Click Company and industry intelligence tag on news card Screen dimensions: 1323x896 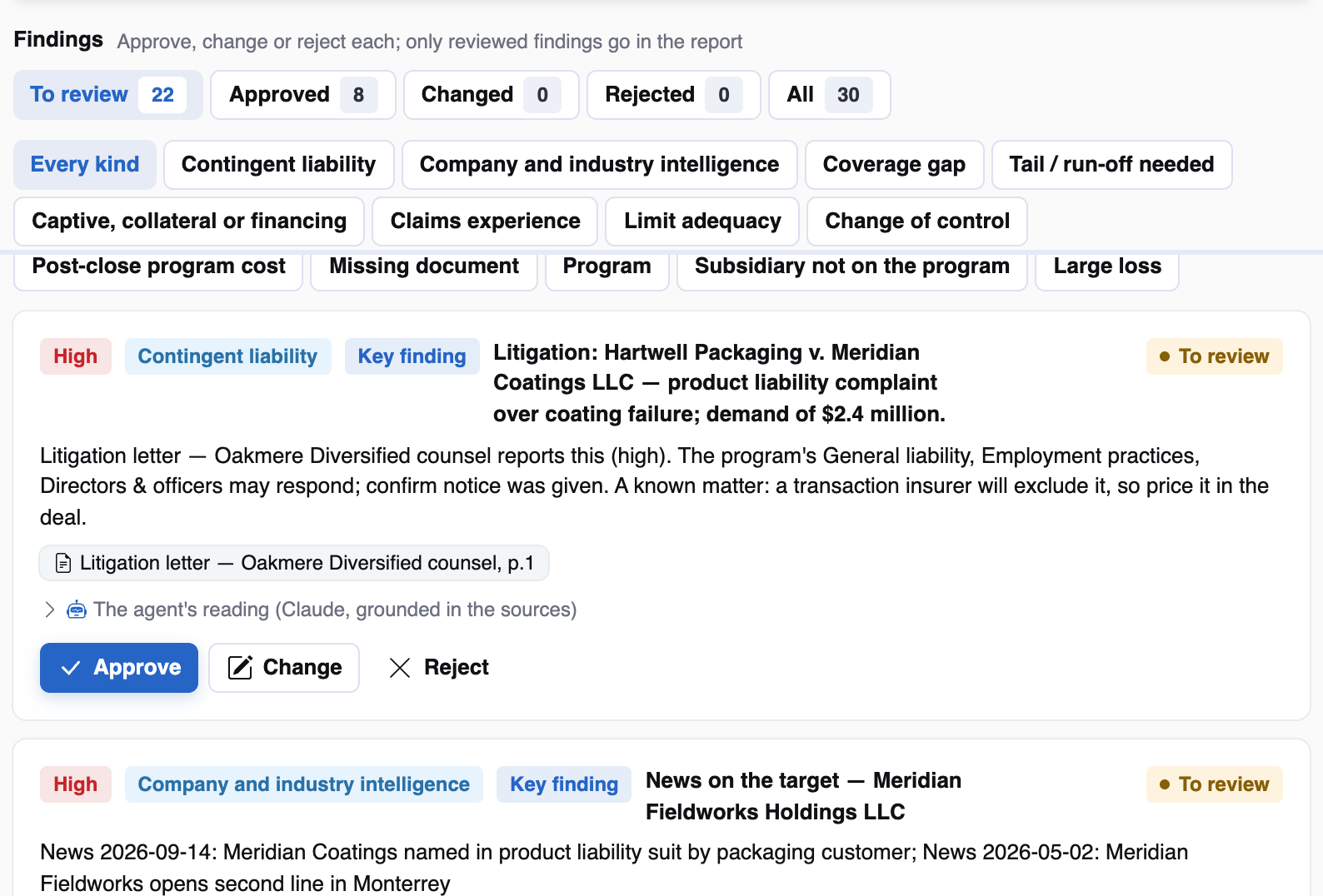tap(304, 784)
